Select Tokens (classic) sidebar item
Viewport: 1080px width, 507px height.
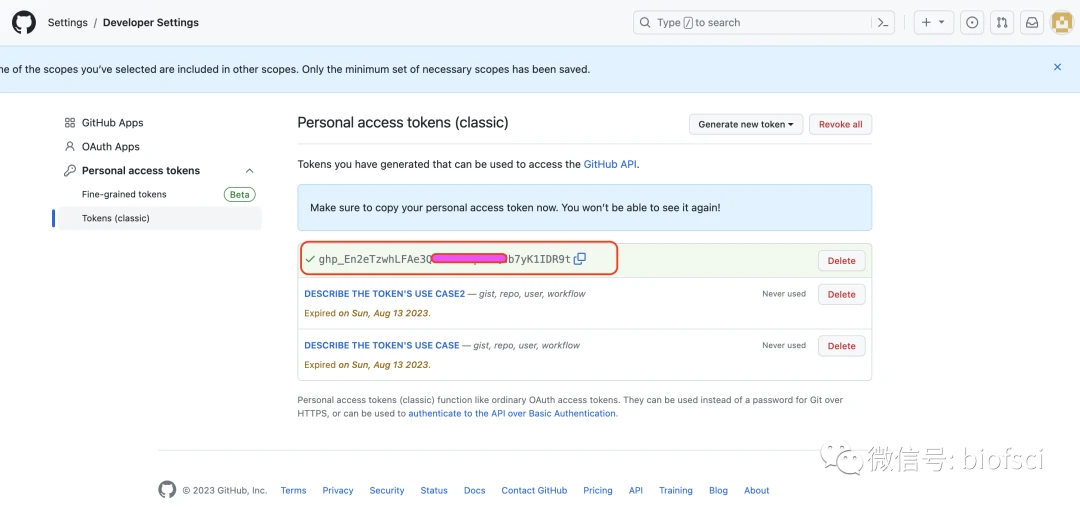(x=115, y=218)
